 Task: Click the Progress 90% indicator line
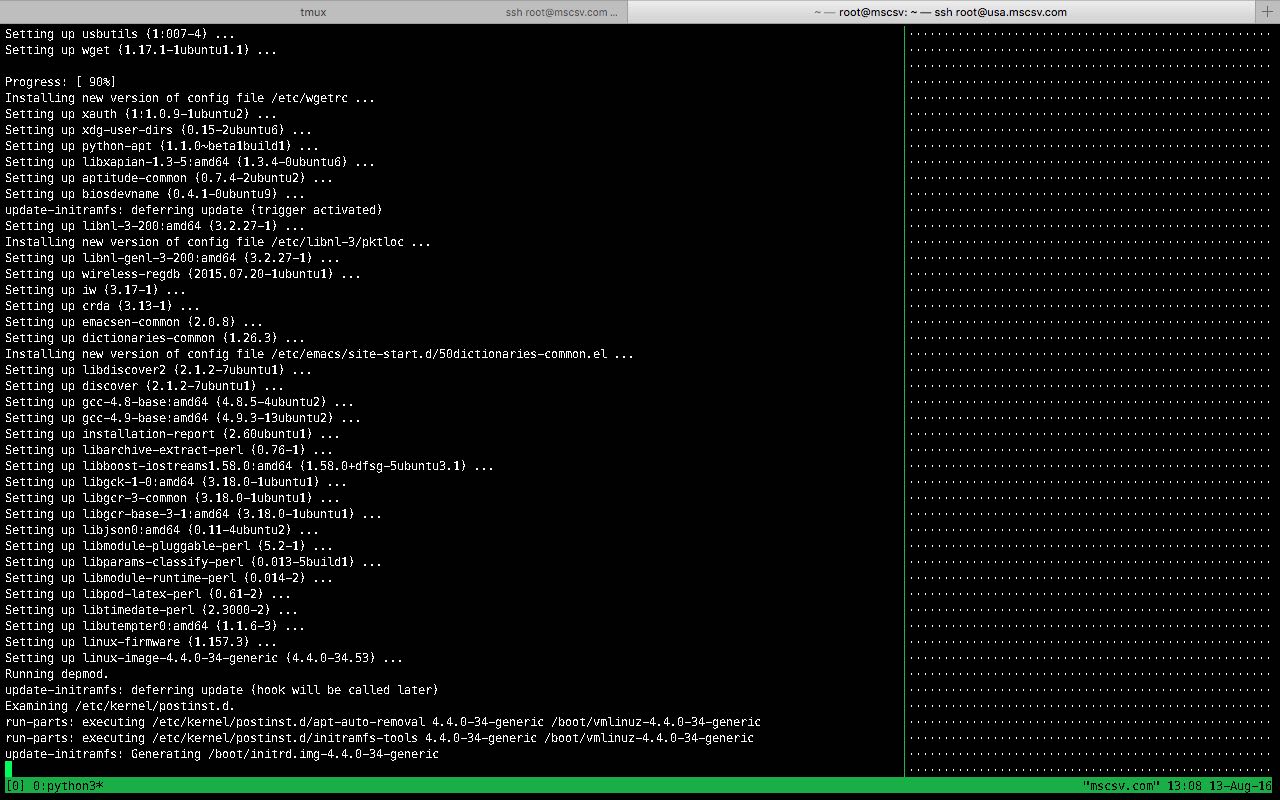(x=60, y=81)
